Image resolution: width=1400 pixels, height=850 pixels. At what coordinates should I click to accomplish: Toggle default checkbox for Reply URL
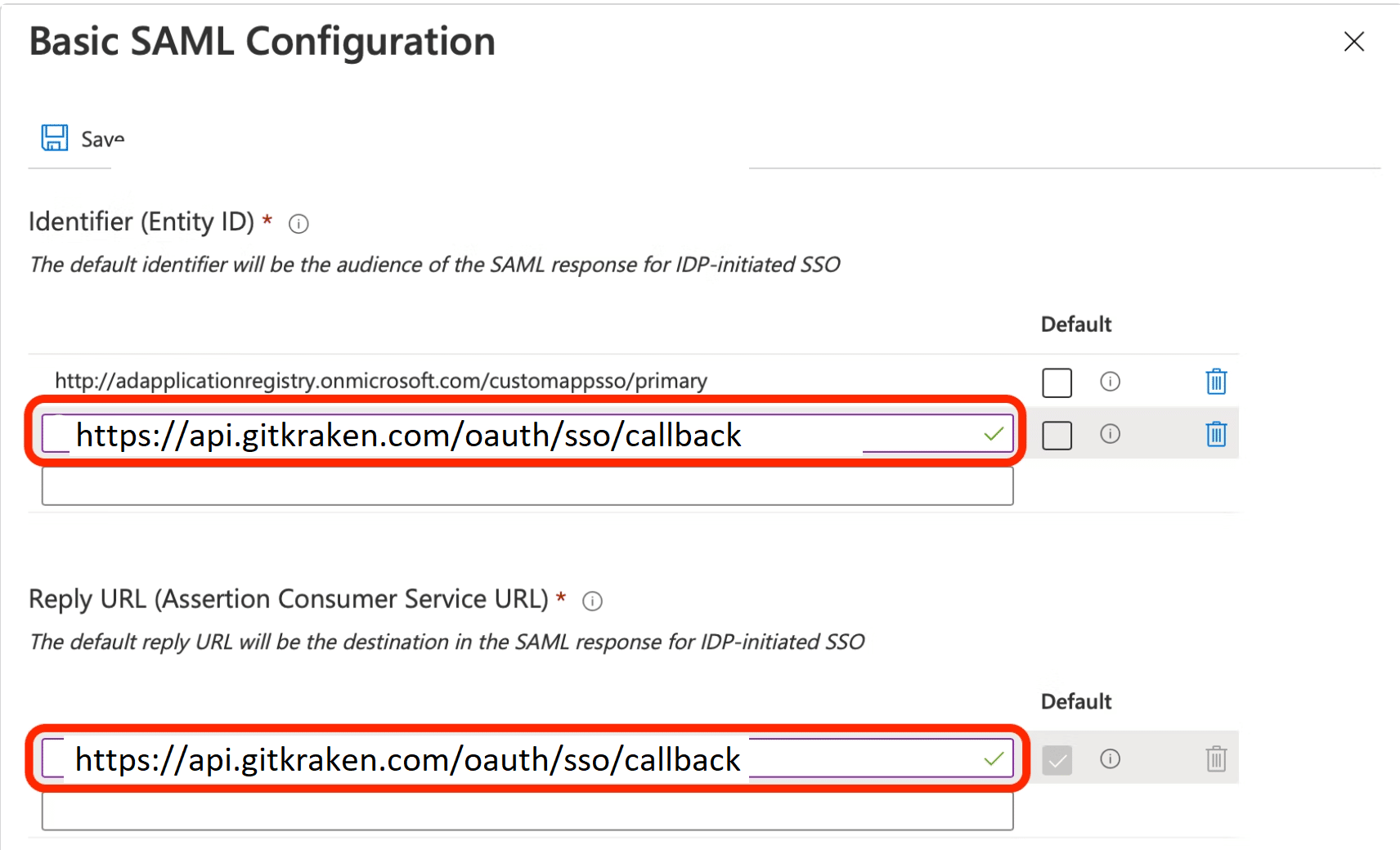pyautogui.click(x=1057, y=760)
